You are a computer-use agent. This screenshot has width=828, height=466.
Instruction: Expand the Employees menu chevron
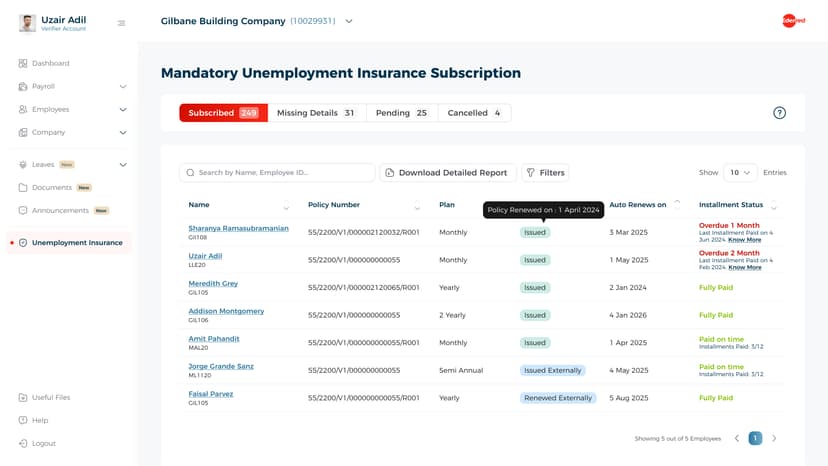[123, 110]
